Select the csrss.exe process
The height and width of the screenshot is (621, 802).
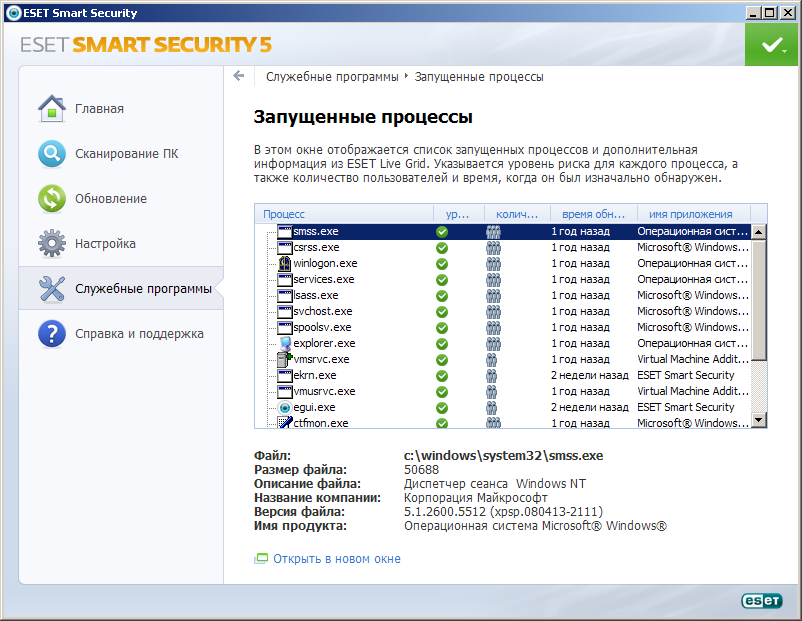coord(503,248)
